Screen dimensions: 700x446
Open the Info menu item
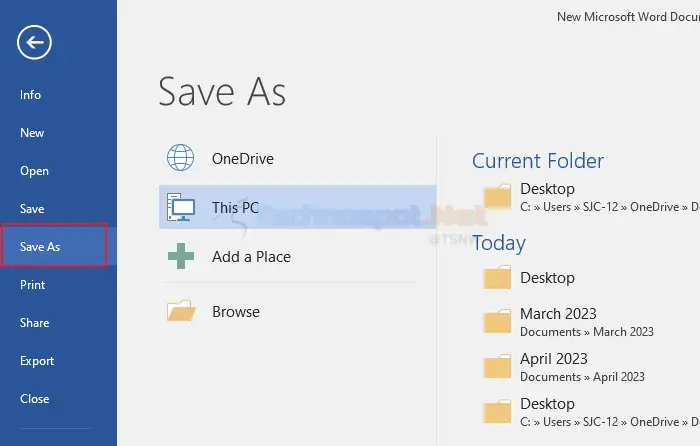coord(30,95)
